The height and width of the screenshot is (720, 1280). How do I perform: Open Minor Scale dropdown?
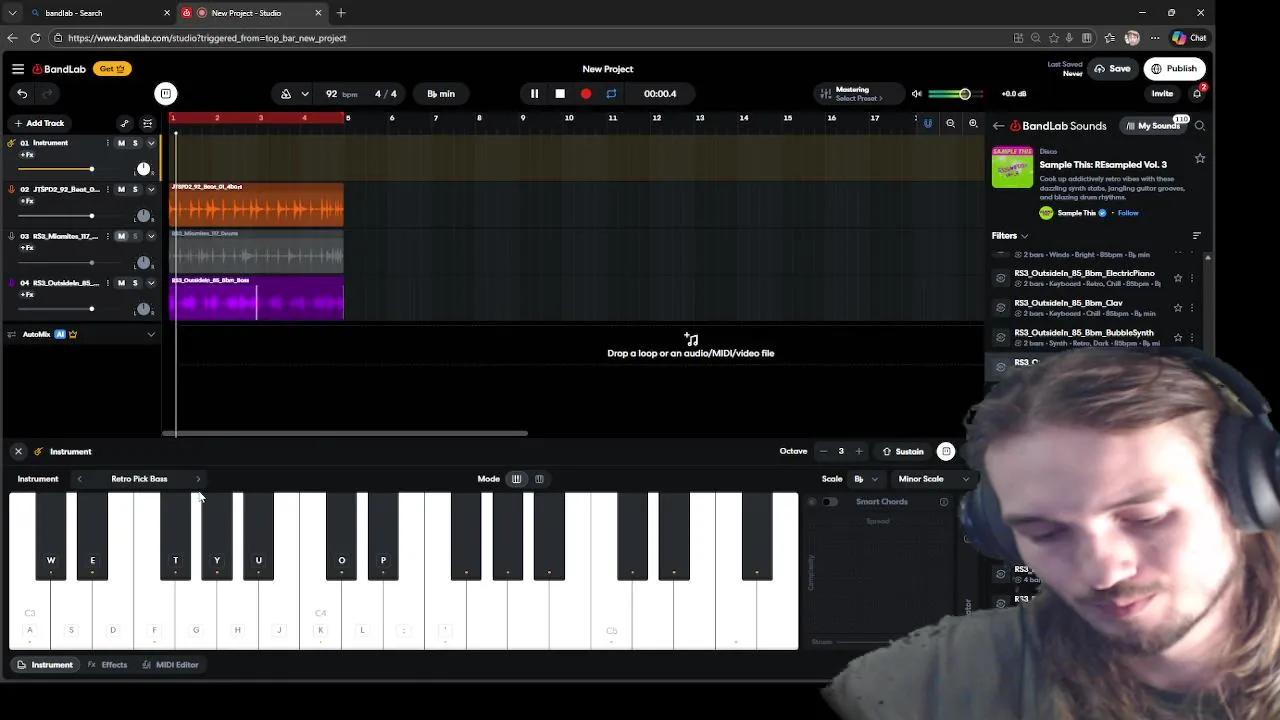tap(932, 479)
